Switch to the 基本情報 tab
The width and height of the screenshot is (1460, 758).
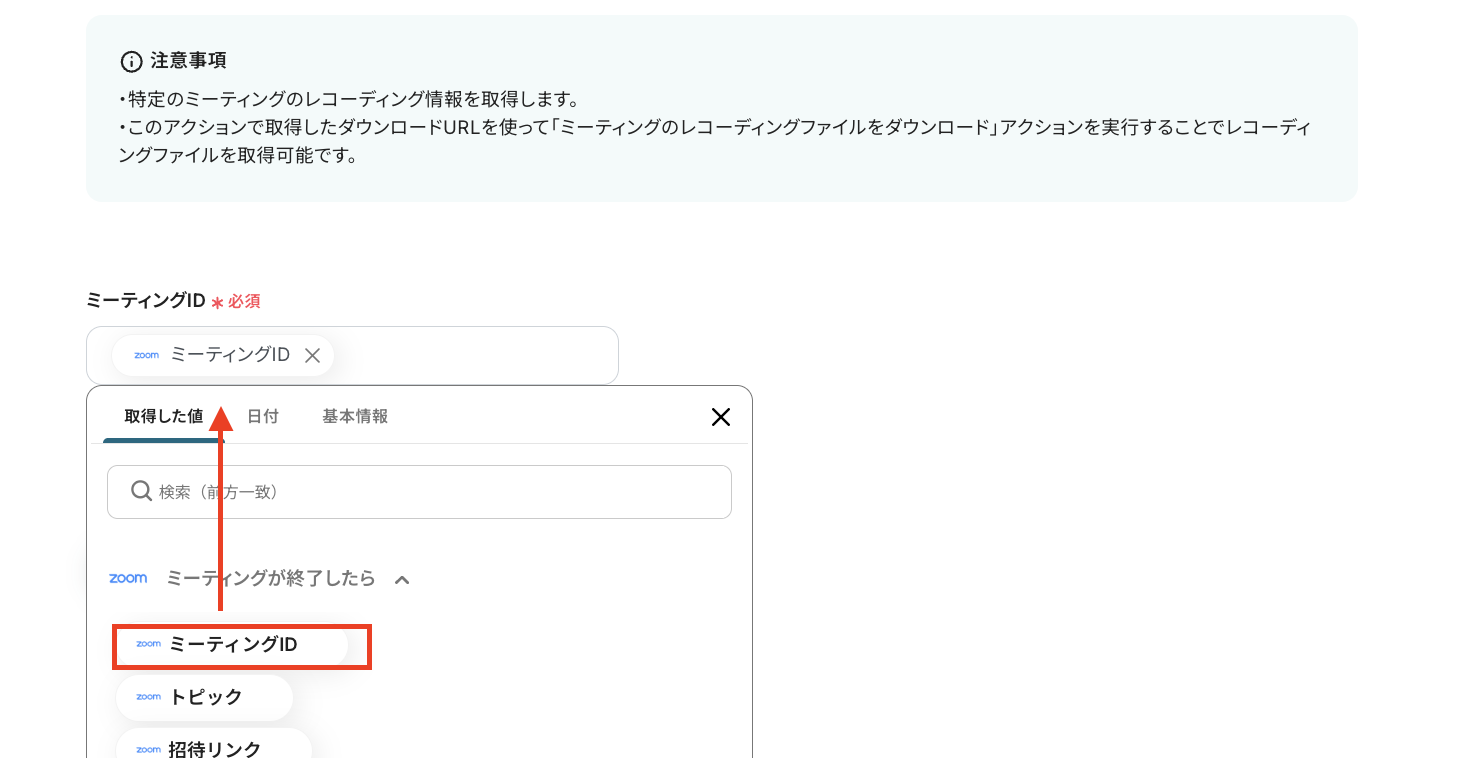point(354,416)
